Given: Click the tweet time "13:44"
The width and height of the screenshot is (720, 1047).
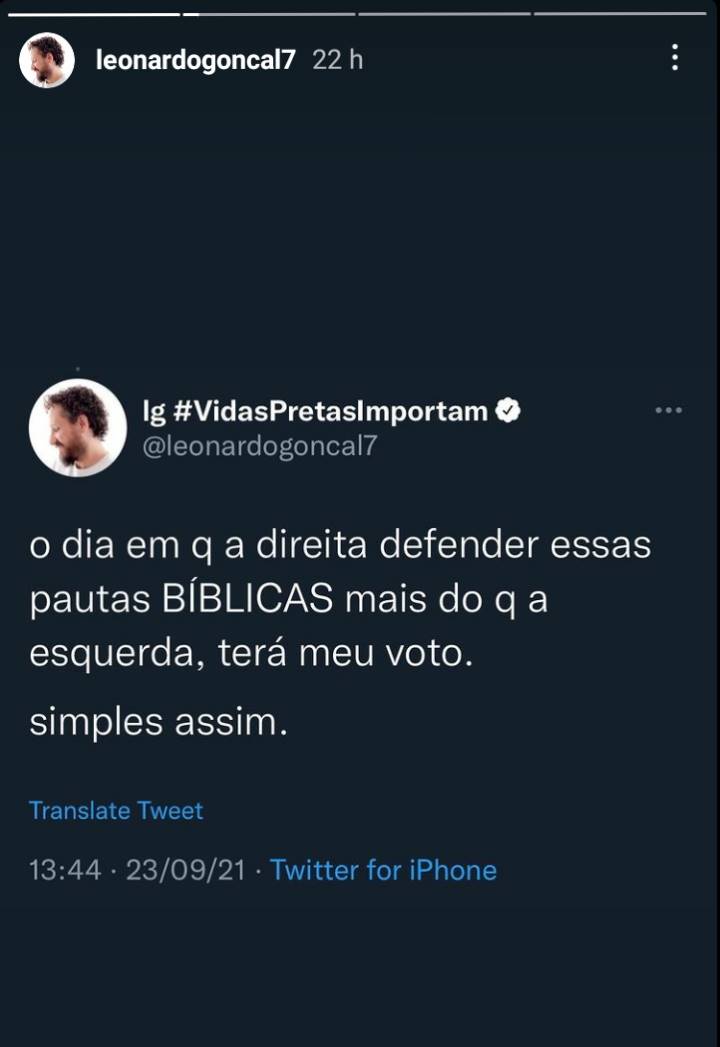Looking at the screenshot, I should pos(65,870).
